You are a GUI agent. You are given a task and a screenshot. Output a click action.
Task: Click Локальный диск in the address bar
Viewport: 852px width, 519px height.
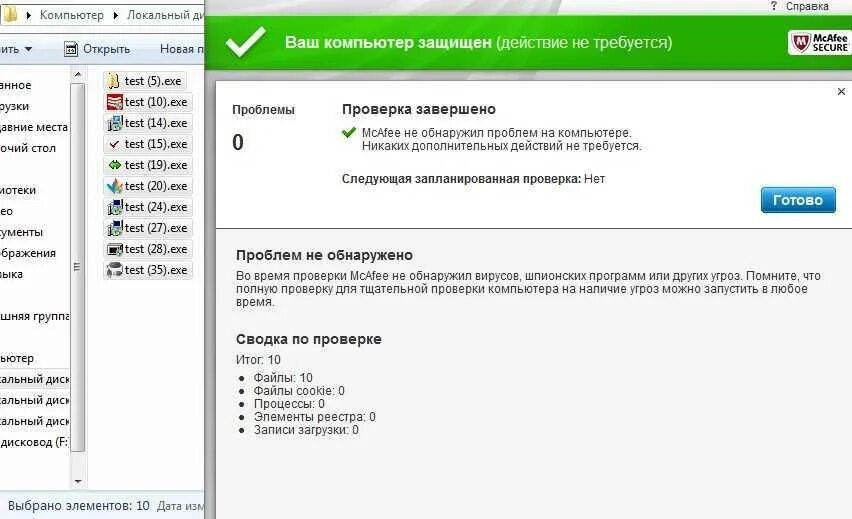tap(166, 15)
